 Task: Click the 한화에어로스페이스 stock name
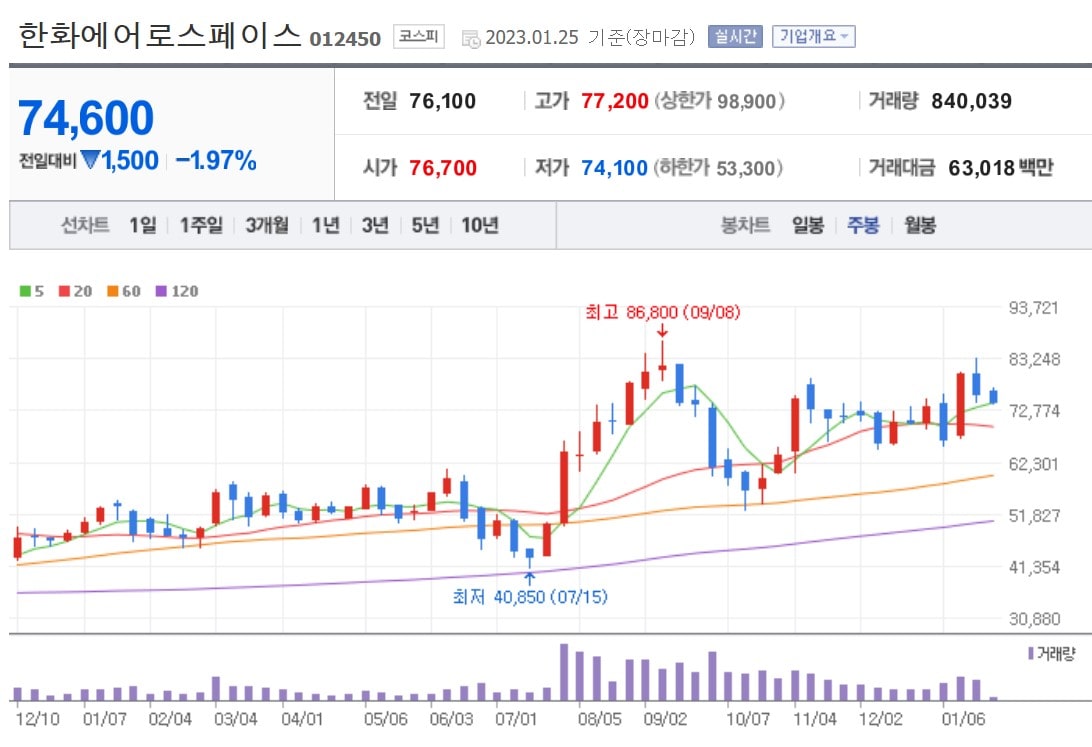(x=159, y=36)
